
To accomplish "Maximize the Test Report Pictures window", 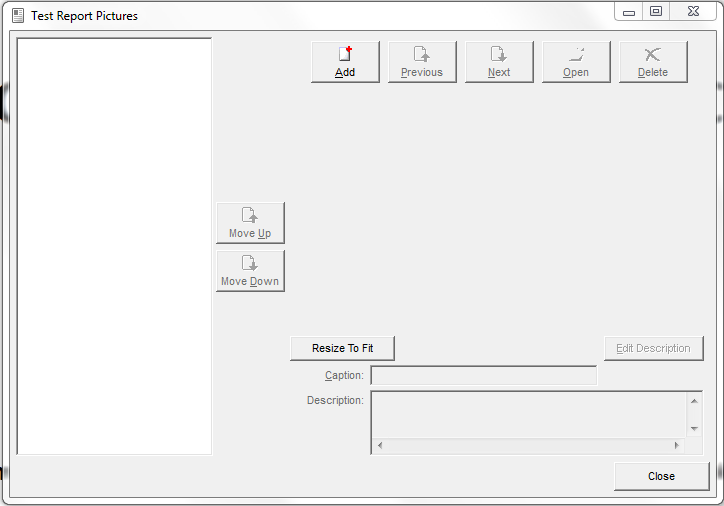I will pos(656,12).
